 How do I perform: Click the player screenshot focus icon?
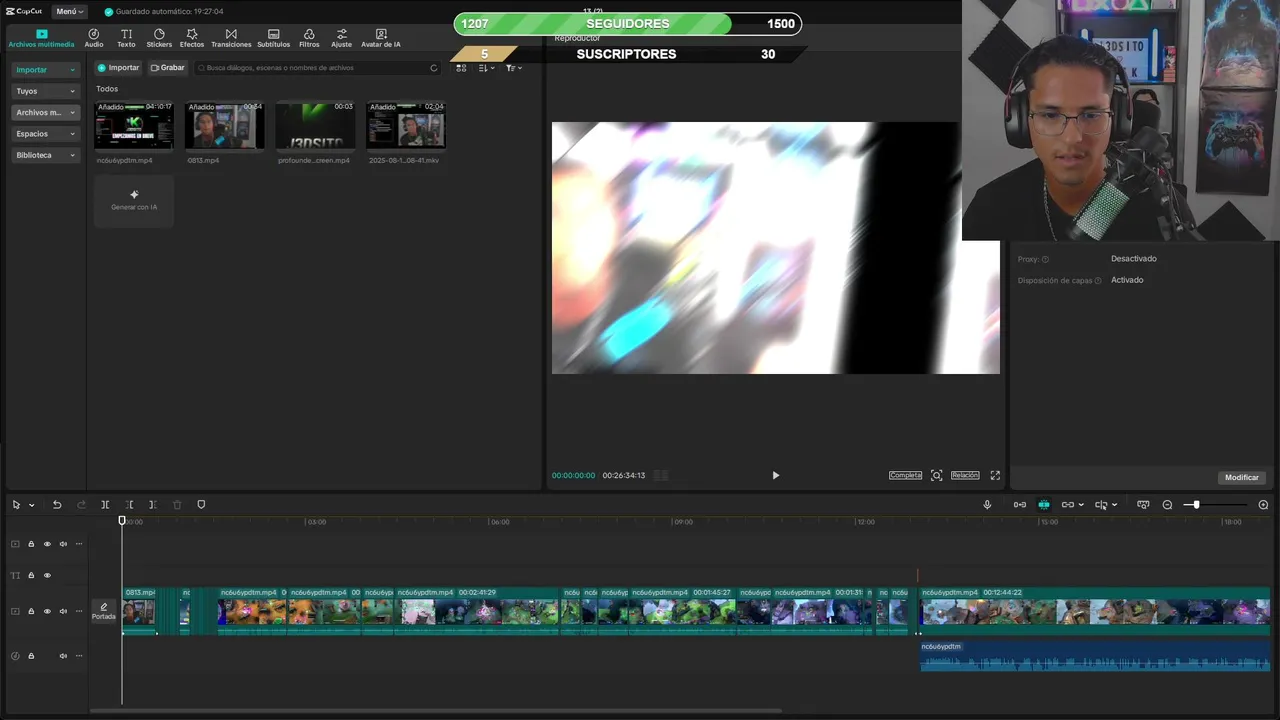pyautogui.click(x=936, y=475)
